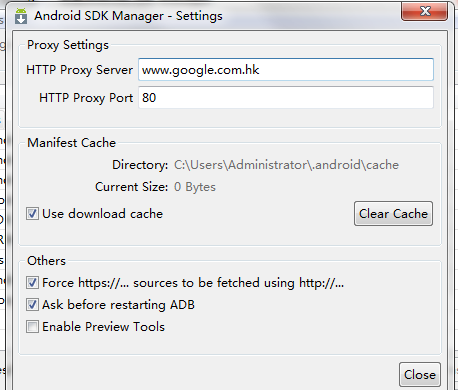This screenshot has height=390, width=458.
Task: Click the Proxy Settings group heading
Action: pyautogui.click(x=68, y=45)
